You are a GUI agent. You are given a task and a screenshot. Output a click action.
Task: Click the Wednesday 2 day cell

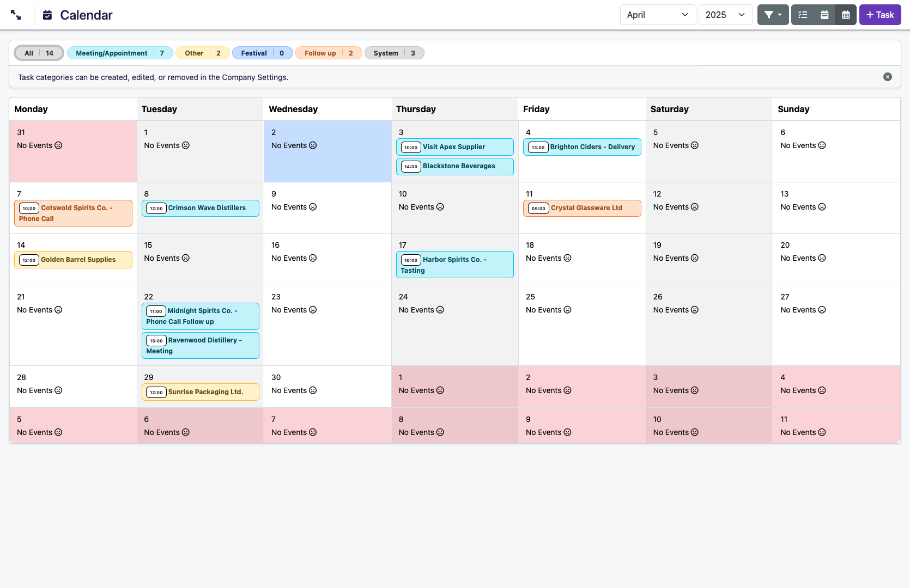pyautogui.click(x=327, y=160)
